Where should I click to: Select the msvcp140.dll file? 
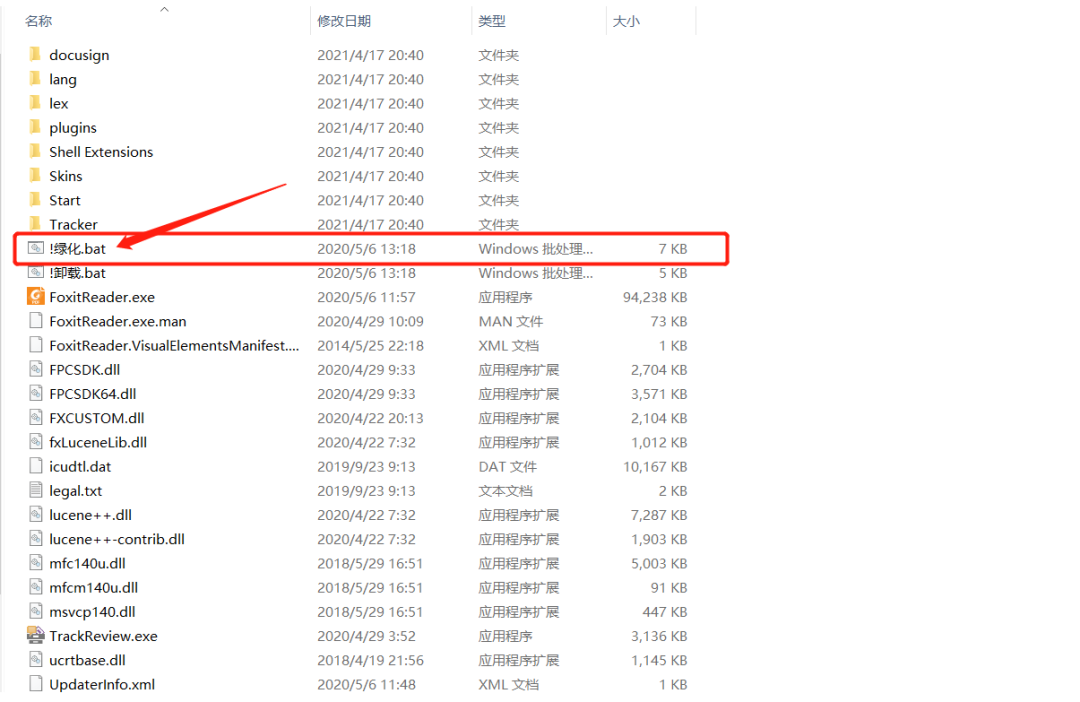tap(90, 611)
